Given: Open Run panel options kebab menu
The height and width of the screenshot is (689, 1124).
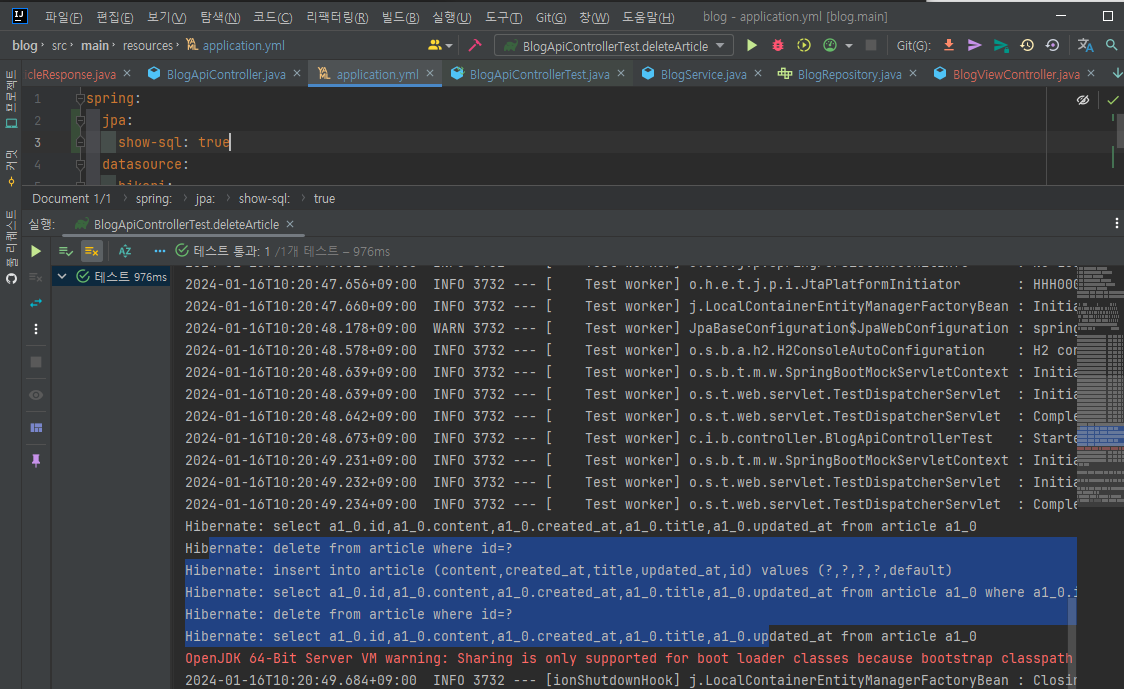Looking at the screenshot, I should click(1116, 224).
